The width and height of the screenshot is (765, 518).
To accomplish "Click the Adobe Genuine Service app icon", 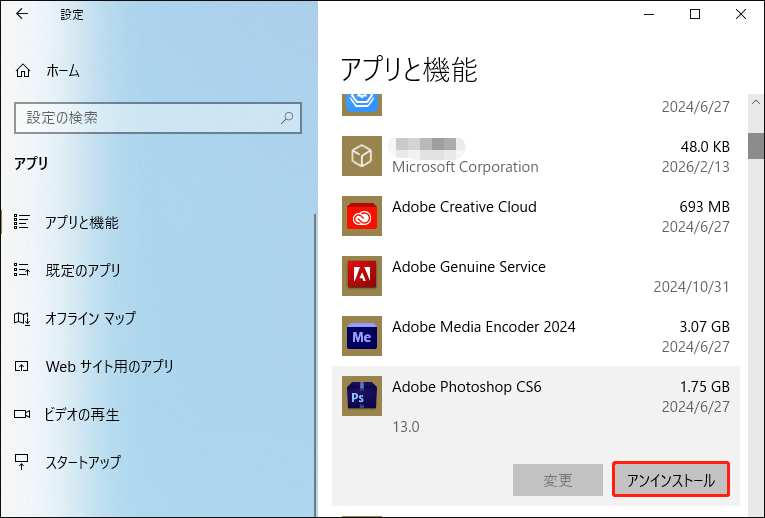I will click(x=362, y=276).
